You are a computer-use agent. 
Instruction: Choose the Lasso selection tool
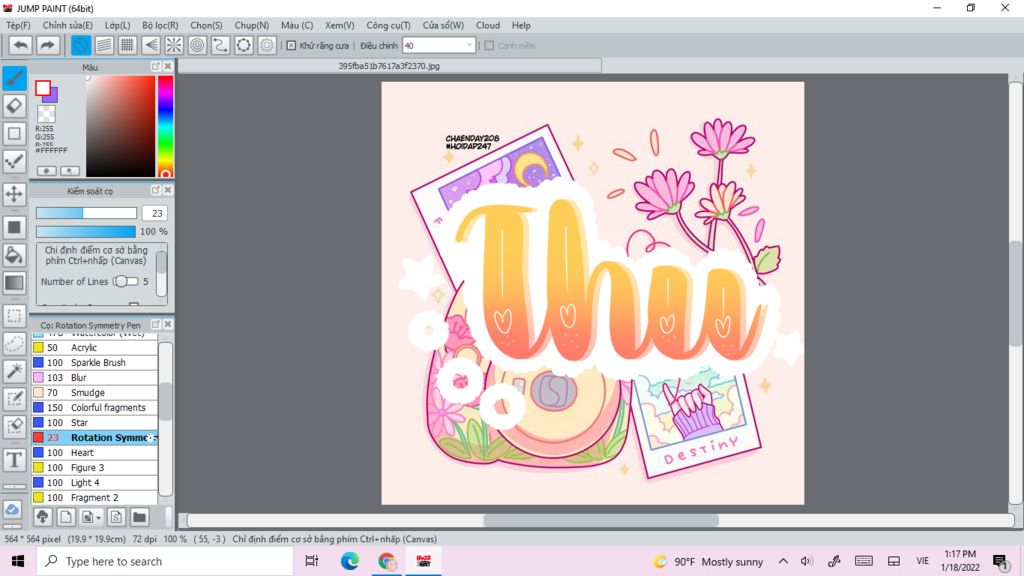click(x=14, y=343)
